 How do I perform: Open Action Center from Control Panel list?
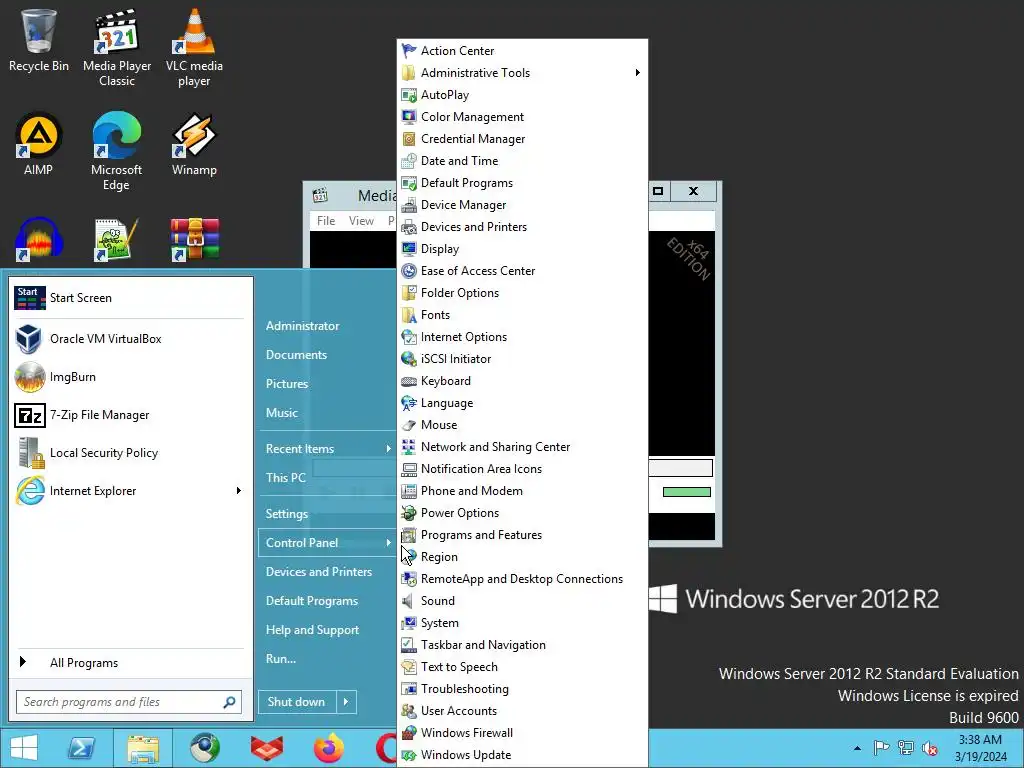pyautogui.click(x=457, y=51)
